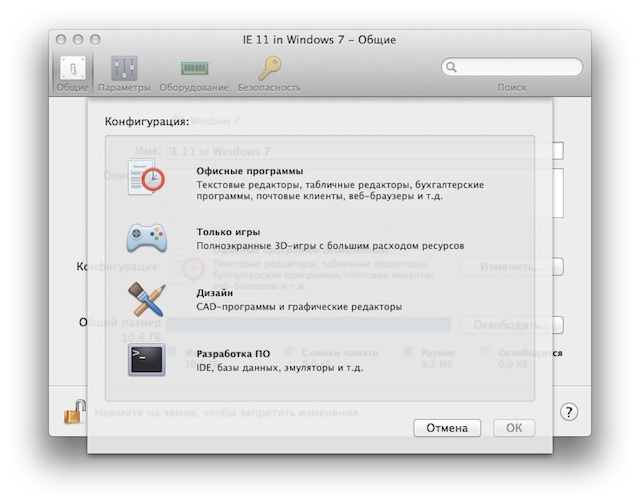Viewport: 640px width, 504px height.
Task: Click the IDE, базы данных, эмуляторы text
Action: (280, 368)
